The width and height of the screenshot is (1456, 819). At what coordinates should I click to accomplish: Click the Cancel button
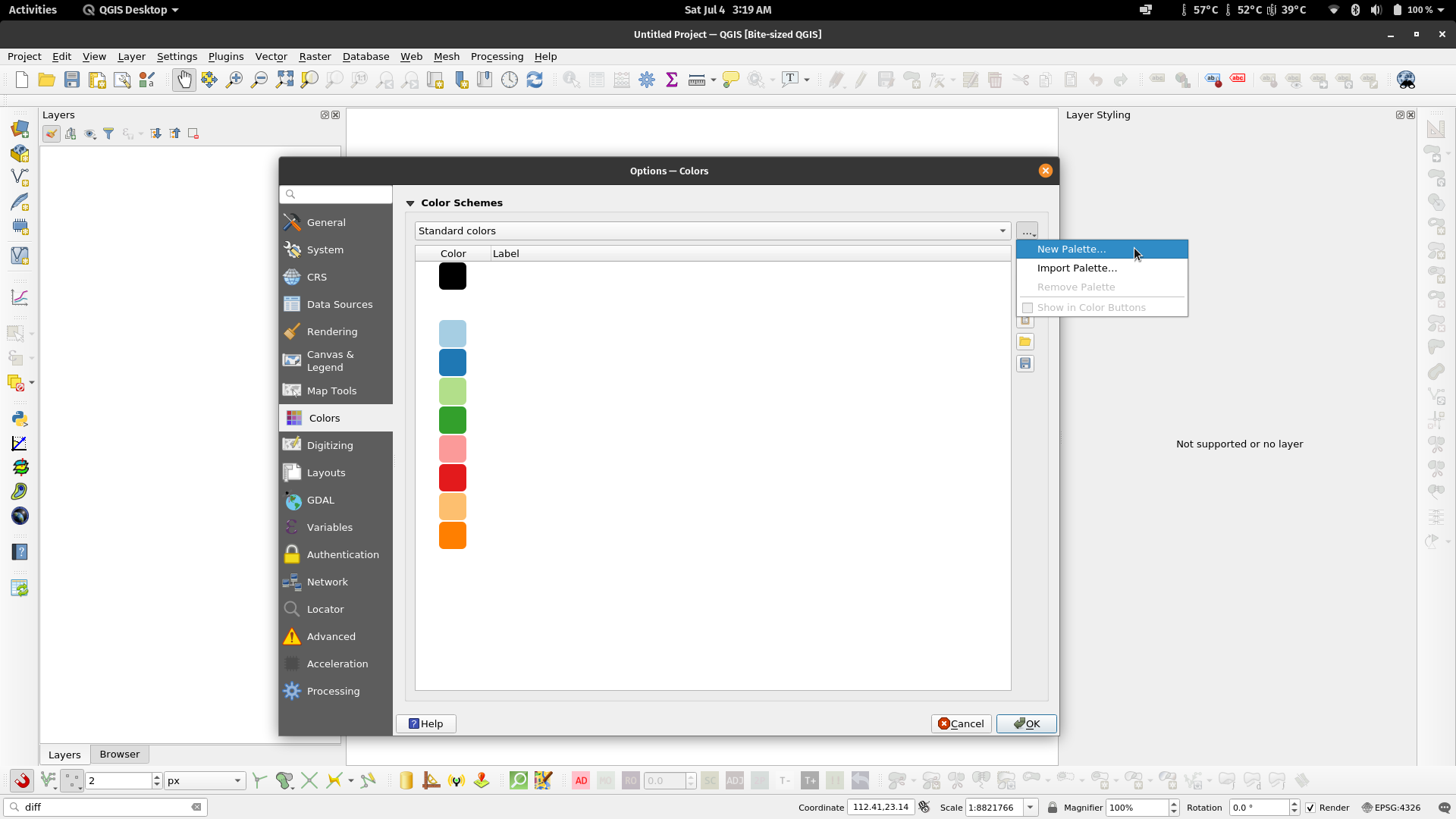tap(961, 723)
